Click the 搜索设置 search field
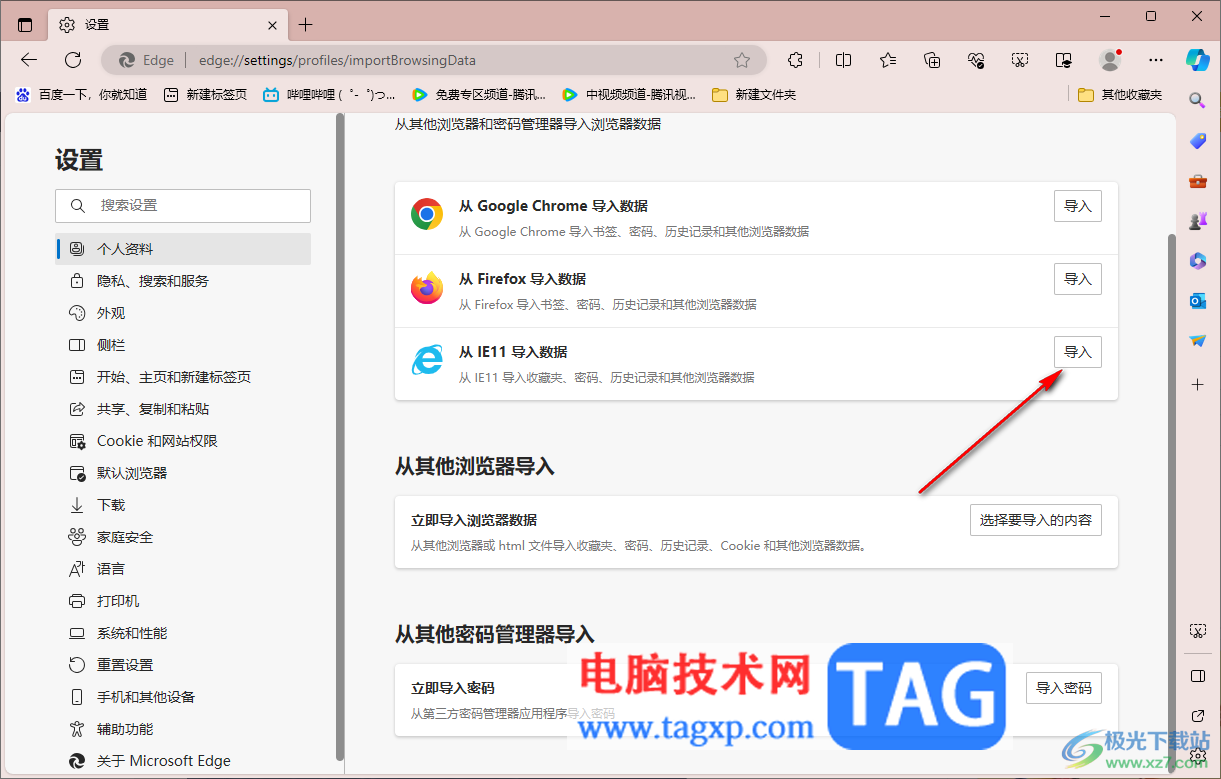This screenshot has width=1221, height=779. pos(183,206)
